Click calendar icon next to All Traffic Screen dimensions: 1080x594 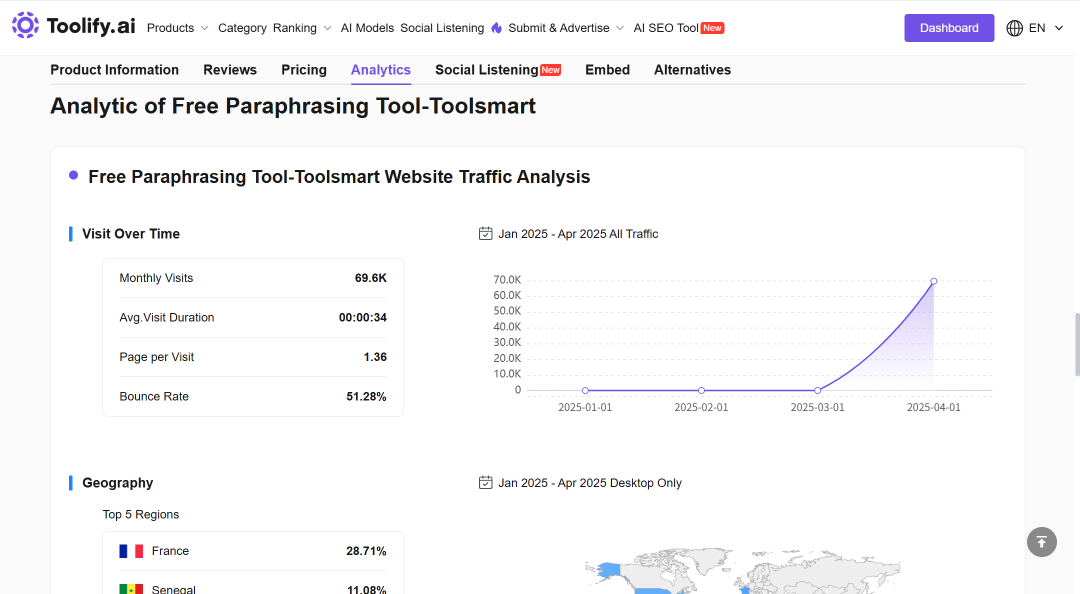point(486,234)
